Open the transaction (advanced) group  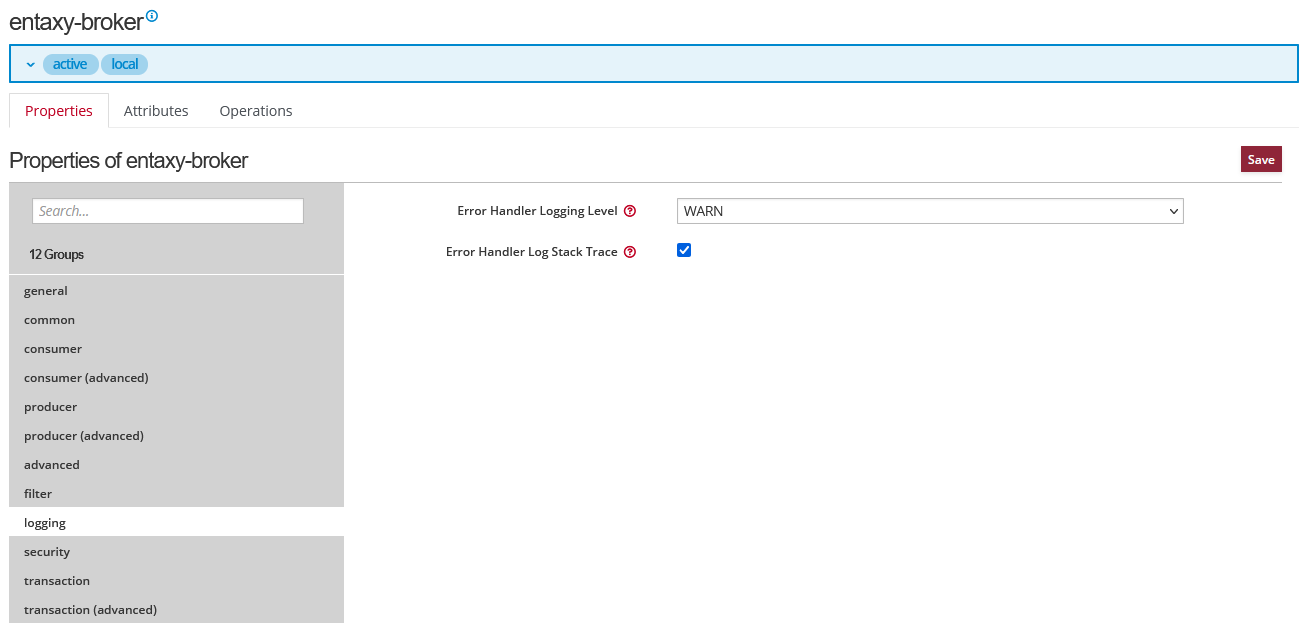(x=90, y=610)
